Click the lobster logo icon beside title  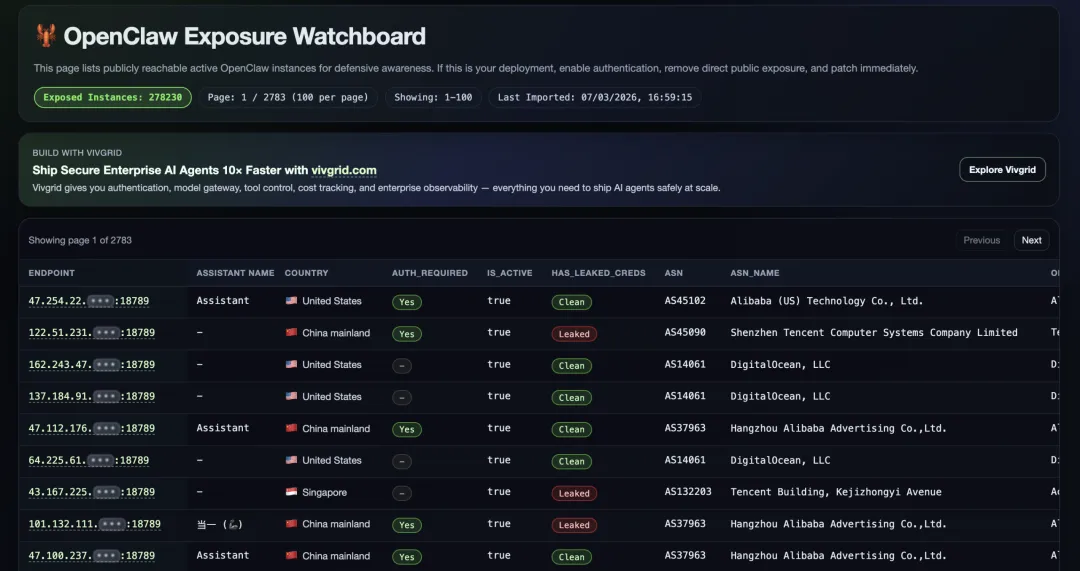tap(46, 36)
